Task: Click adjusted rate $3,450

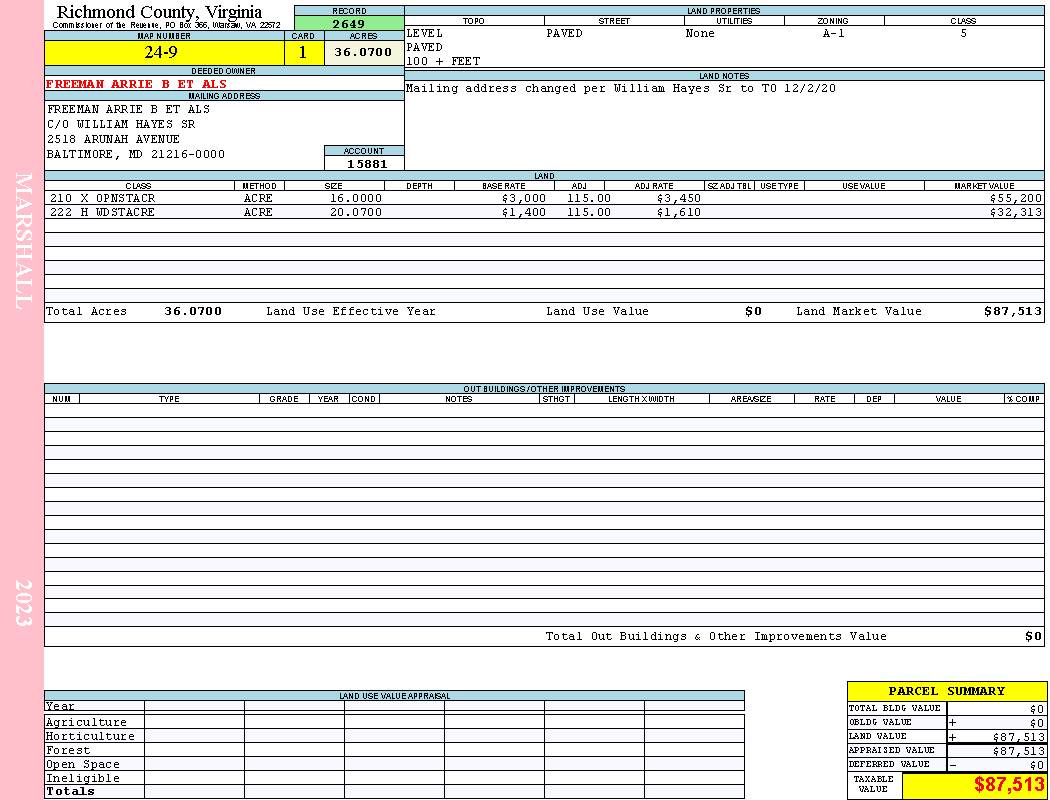Action: click(678, 199)
